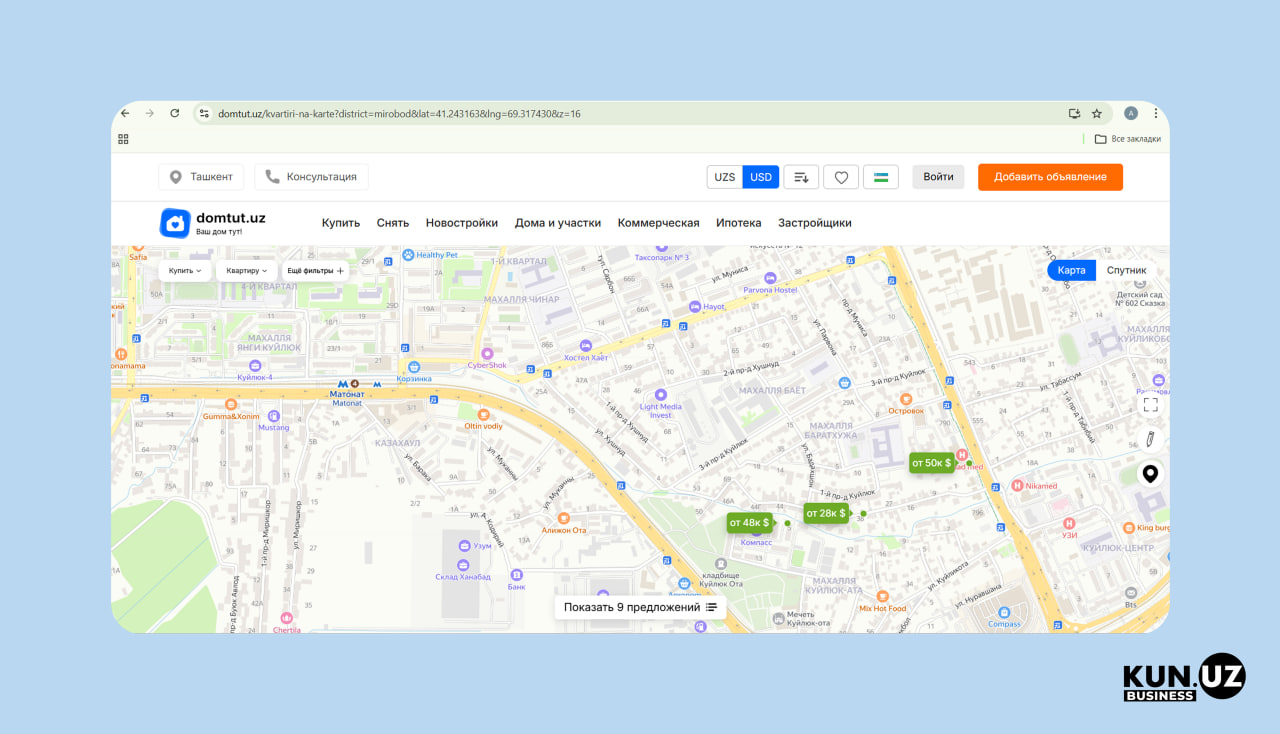Screen dimensions: 1280x734
Task: Activate the pencil draw-area tool
Action: [x=1150, y=439]
